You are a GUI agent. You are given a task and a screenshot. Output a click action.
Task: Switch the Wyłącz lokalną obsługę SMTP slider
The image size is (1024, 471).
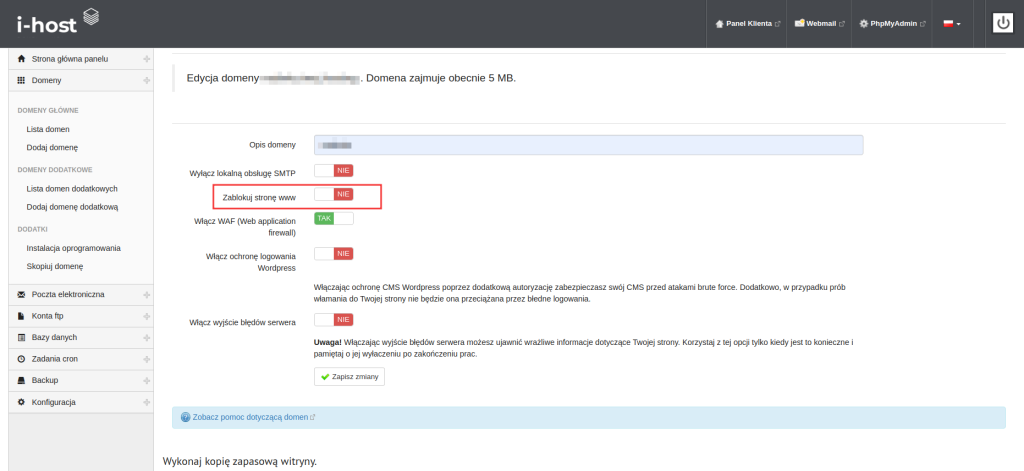tap(333, 171)
